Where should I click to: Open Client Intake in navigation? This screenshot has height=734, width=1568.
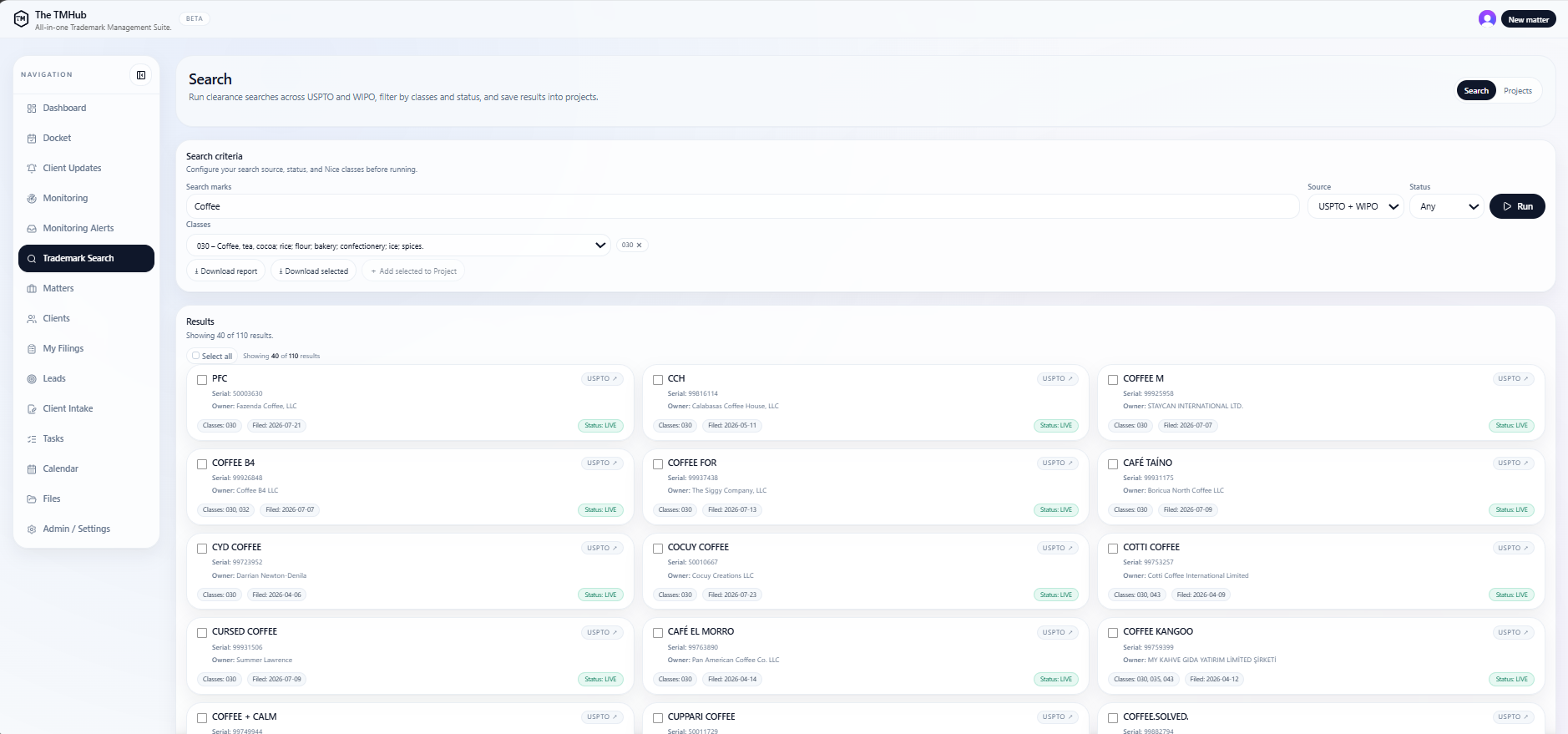coord(86,409)
